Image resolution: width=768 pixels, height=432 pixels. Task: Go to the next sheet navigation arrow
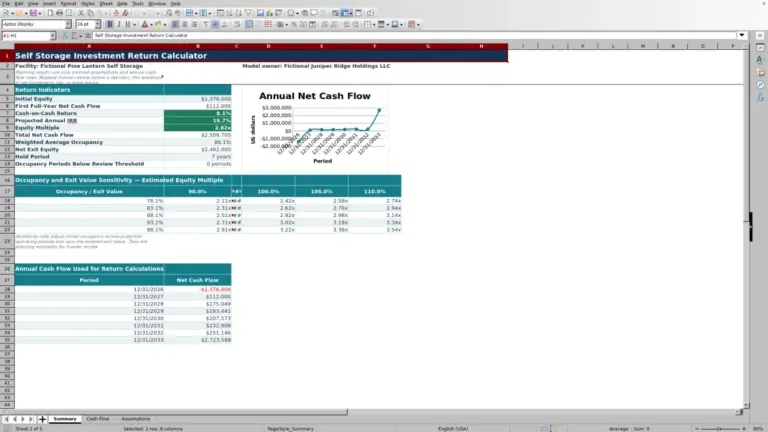click(23, 419)
